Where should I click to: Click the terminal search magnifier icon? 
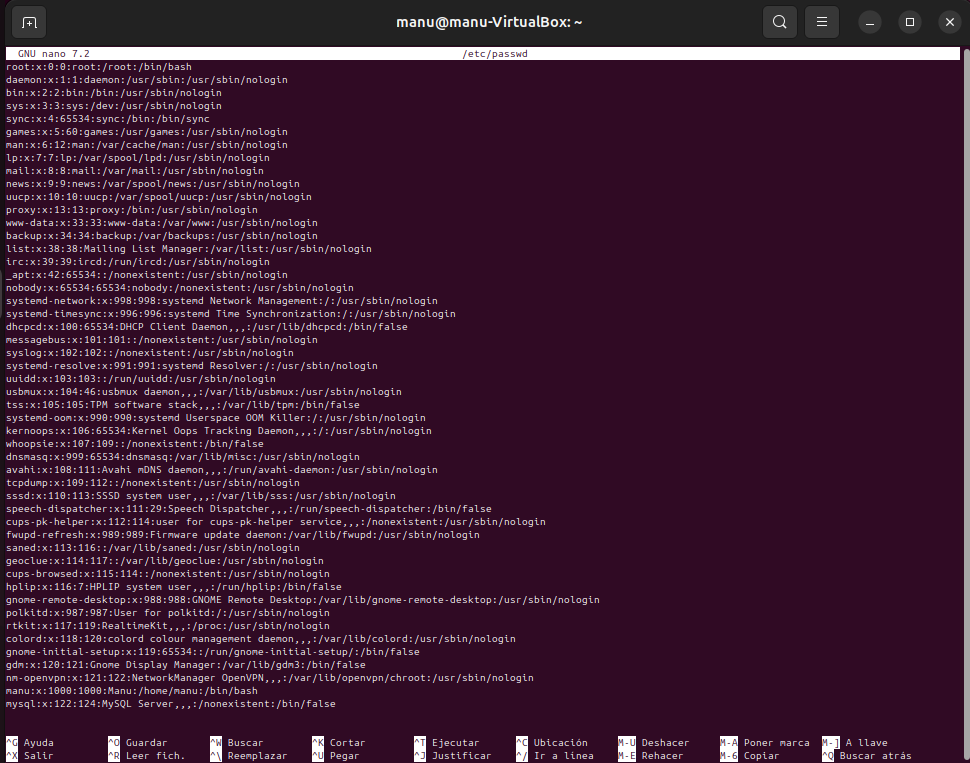(x=779, y=21)
